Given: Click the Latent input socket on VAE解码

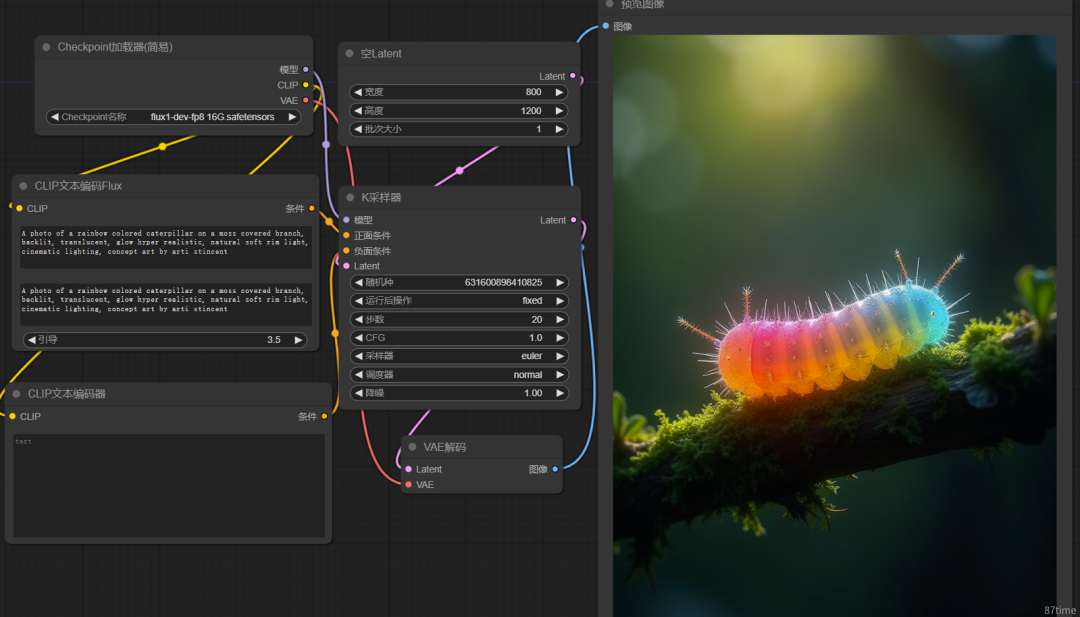Looking at the screenshot, I should 408,469.
